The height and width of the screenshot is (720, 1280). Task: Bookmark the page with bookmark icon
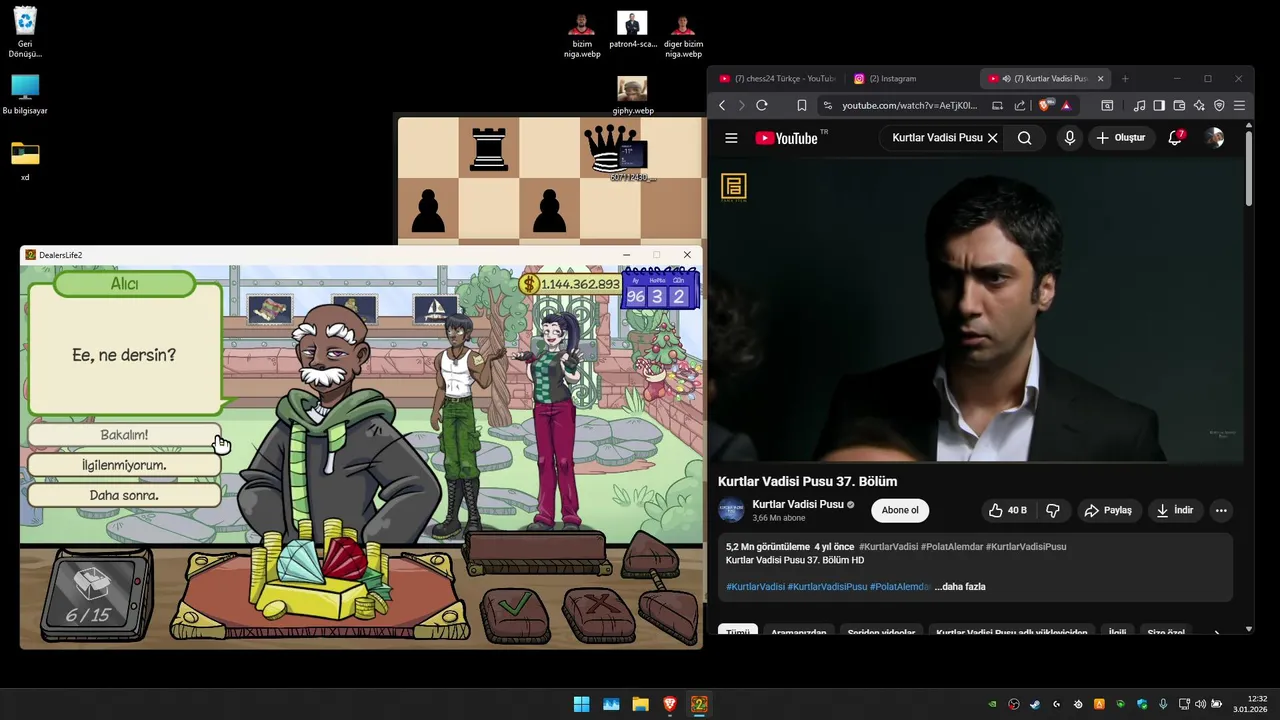point(801,105)
